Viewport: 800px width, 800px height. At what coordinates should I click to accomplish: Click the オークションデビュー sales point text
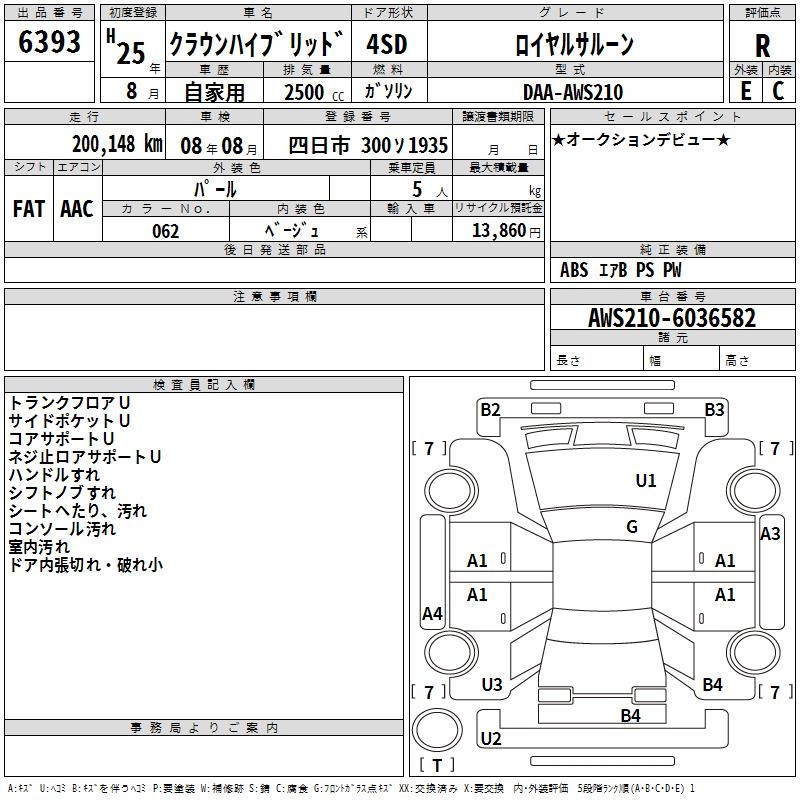(x=641, y=139)
